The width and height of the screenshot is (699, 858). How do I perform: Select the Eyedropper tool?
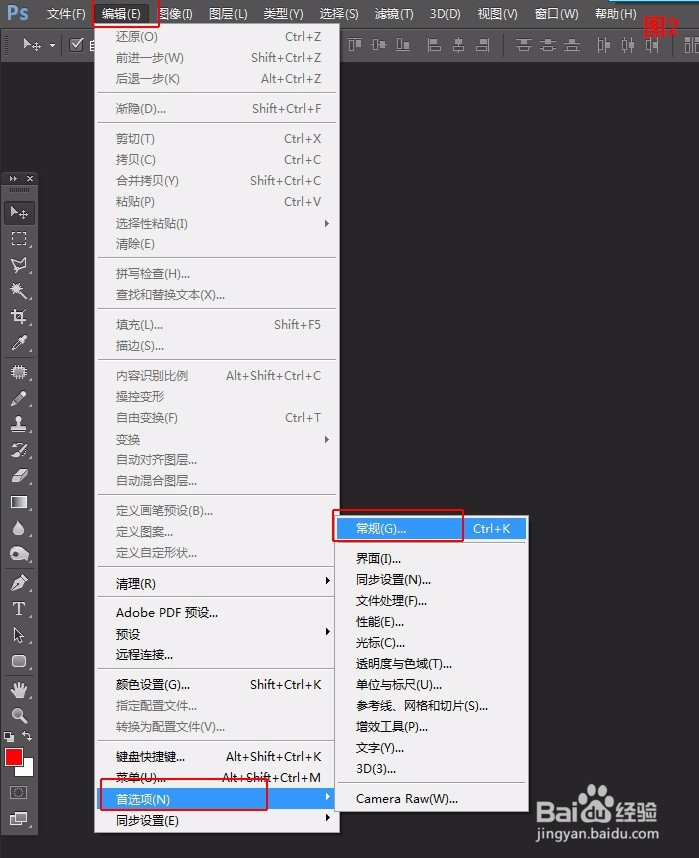(19, 343)
